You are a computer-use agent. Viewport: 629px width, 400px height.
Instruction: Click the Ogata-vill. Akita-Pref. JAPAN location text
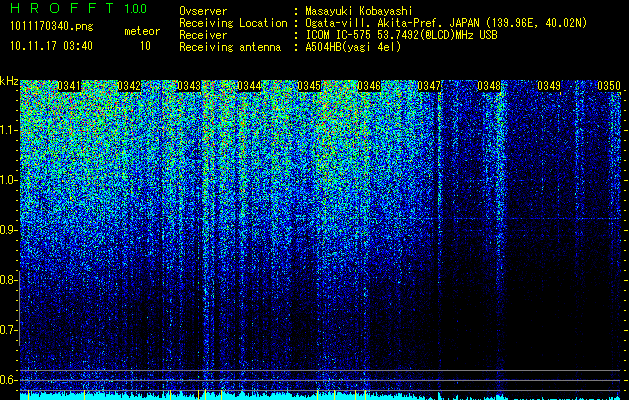pyautogui.click(x=446, y=23)
